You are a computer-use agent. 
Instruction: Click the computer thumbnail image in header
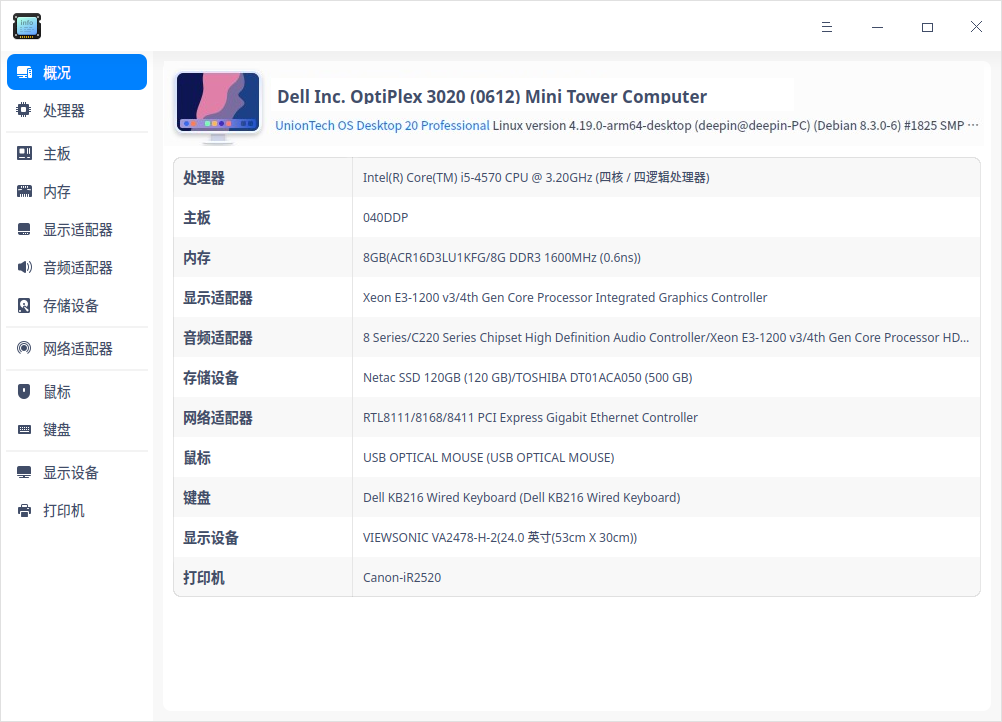[218, 107]
